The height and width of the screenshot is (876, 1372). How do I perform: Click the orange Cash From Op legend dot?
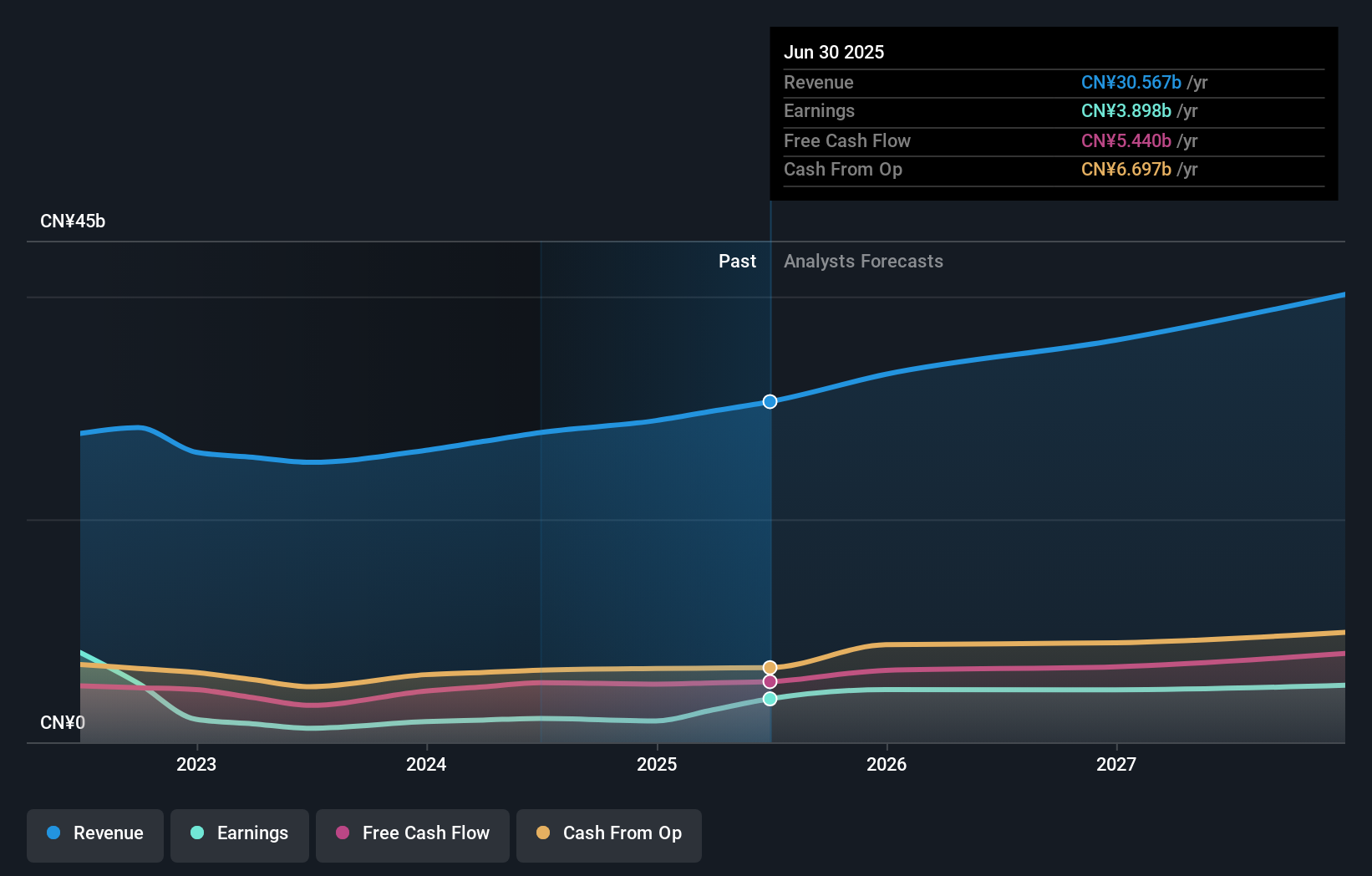click(542, 833)
